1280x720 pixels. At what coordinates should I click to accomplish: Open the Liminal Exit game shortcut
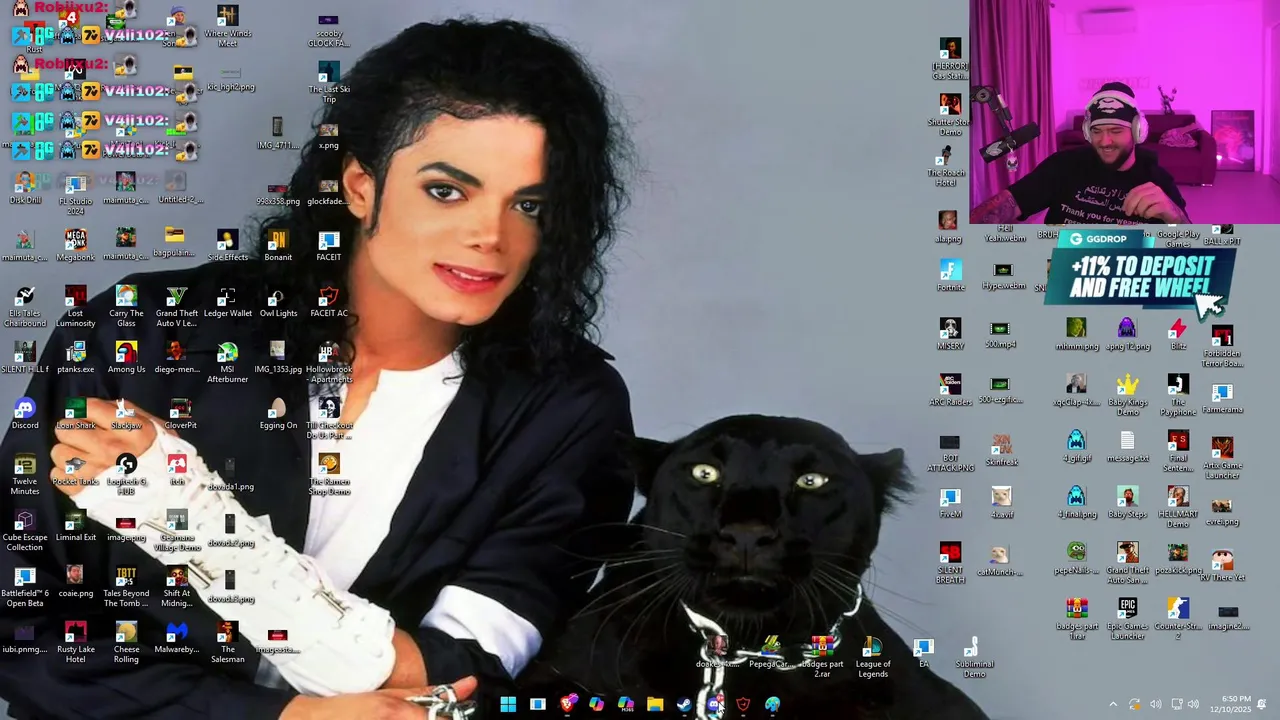coord(75,526)
